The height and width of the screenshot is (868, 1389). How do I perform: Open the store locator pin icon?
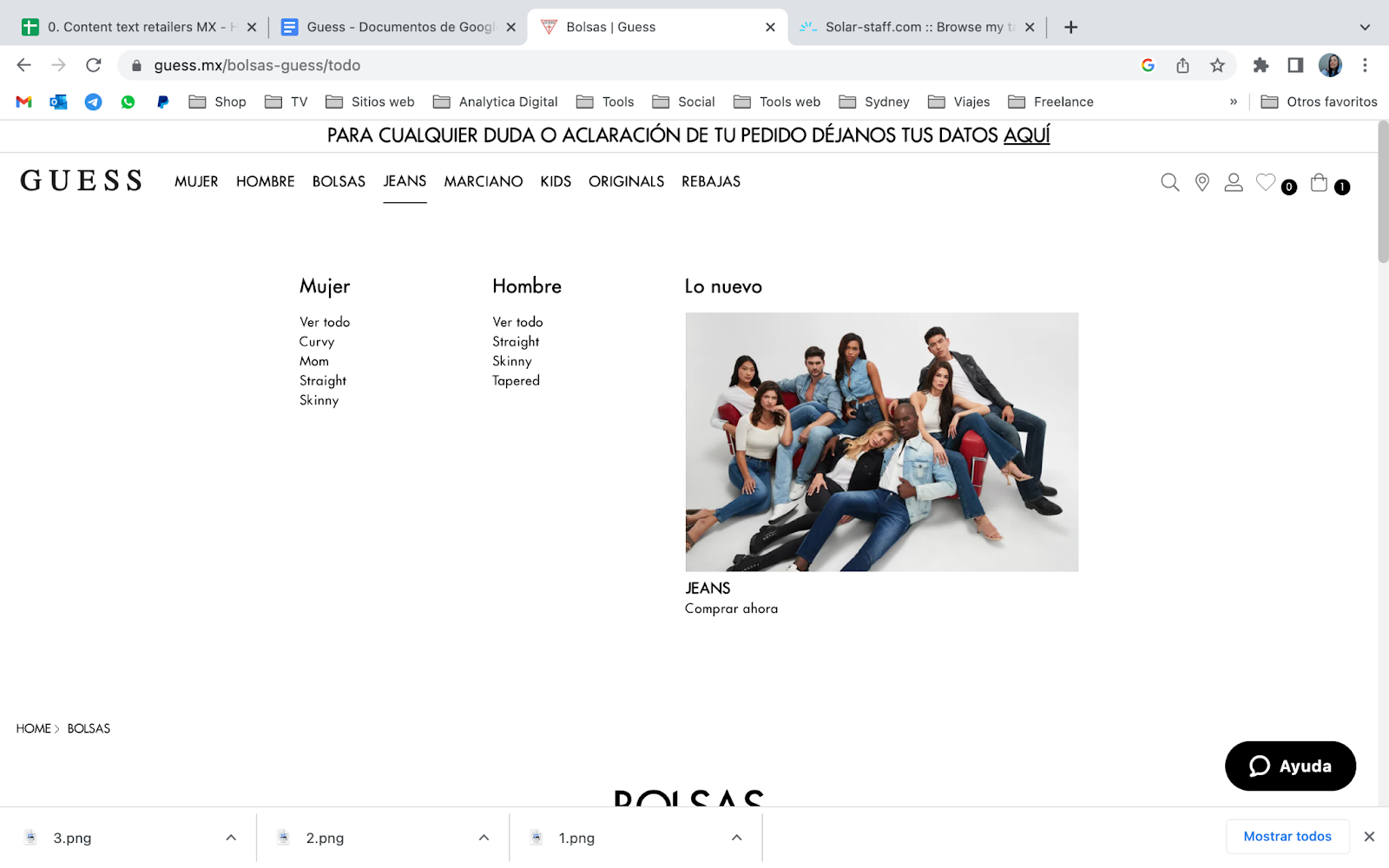(x=1202, y=182)
